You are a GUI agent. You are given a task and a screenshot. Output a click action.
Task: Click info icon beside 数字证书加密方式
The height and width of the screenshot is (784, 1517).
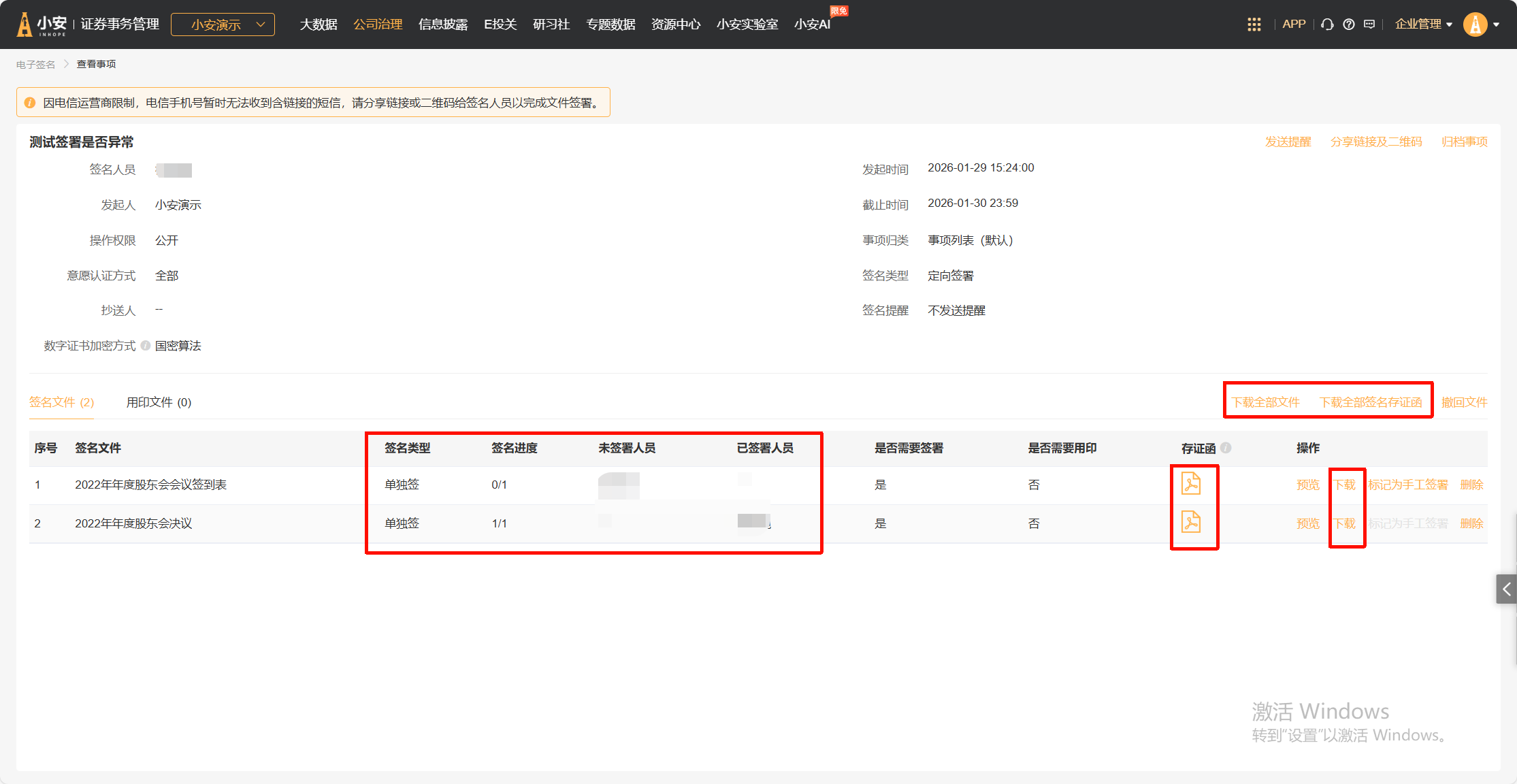[146, 346]
